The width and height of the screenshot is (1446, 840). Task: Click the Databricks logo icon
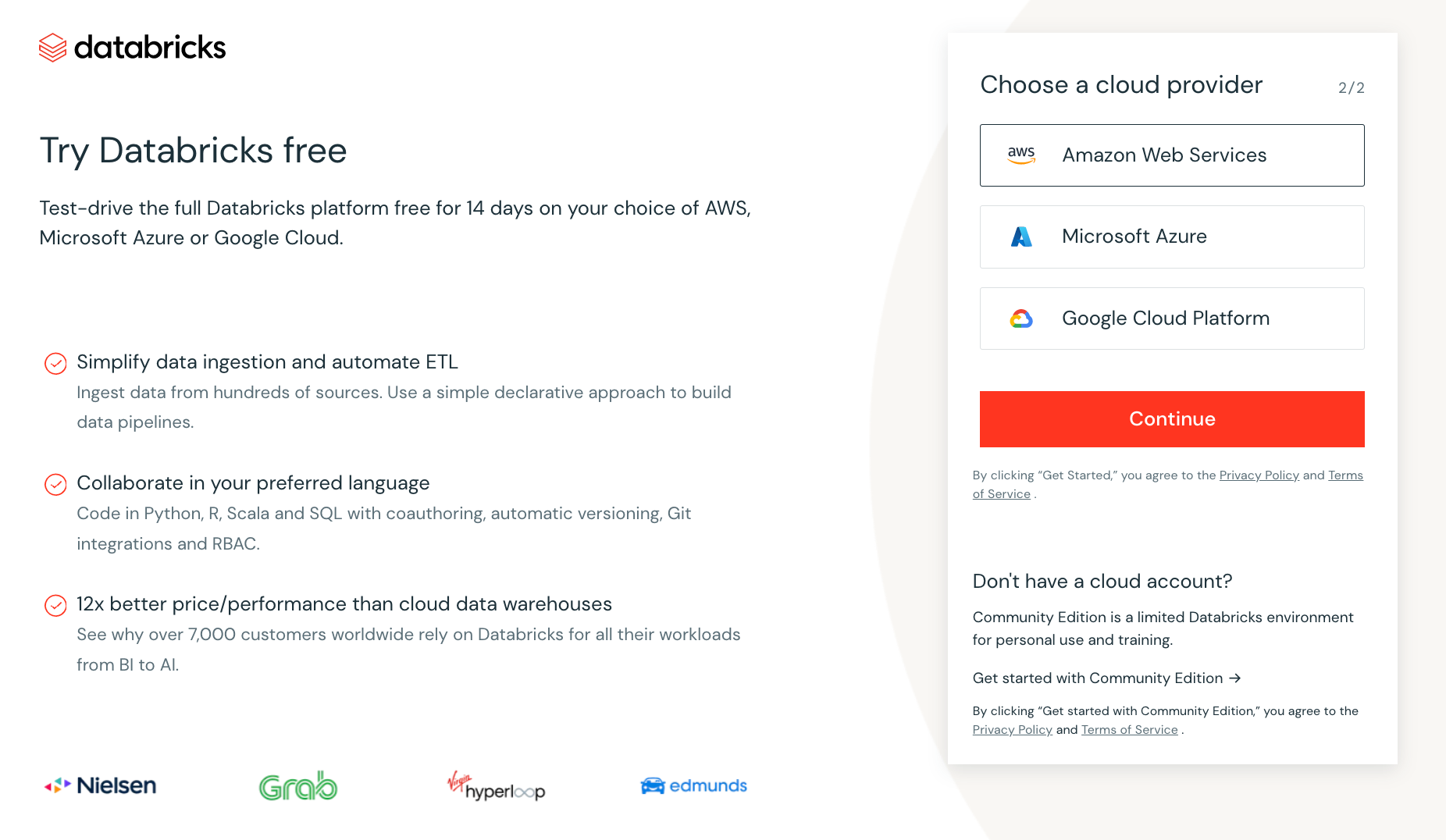click(53, 48)
